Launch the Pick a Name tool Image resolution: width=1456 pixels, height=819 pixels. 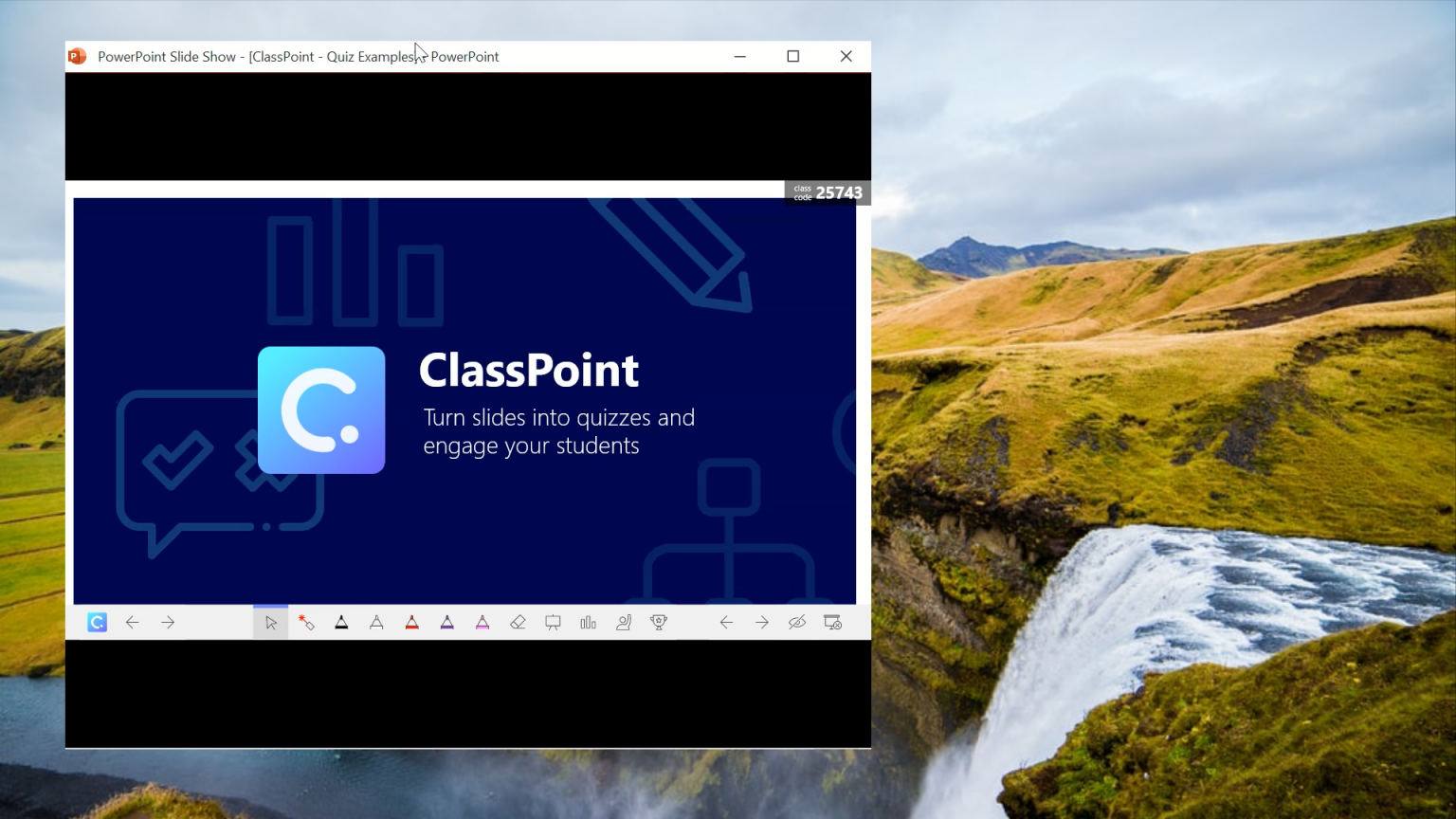pyautogui.click(x=623, y=622)
